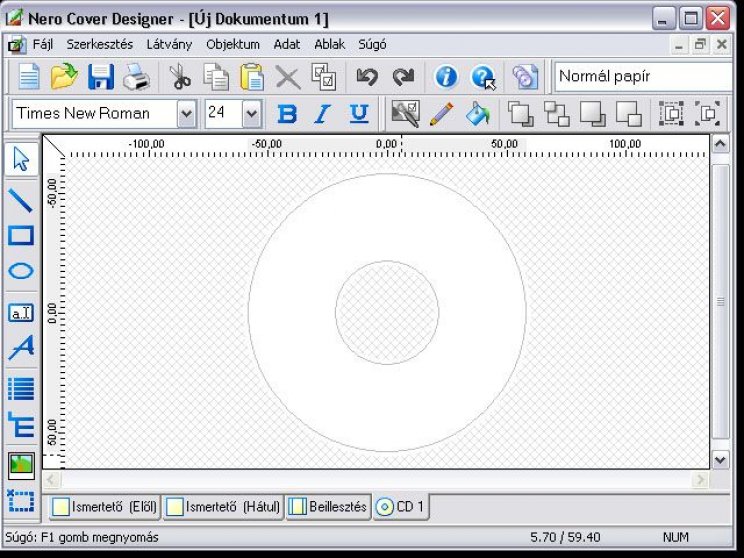Viewport: 744px width, 558px height.
Task: Open the background properties brush icon
Action: pos(405,114)
